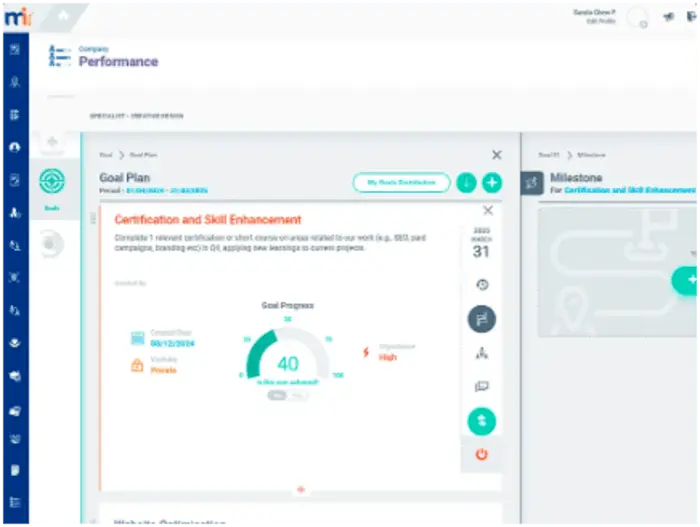Click the mi logo in the corner

(x=18, y=18)
